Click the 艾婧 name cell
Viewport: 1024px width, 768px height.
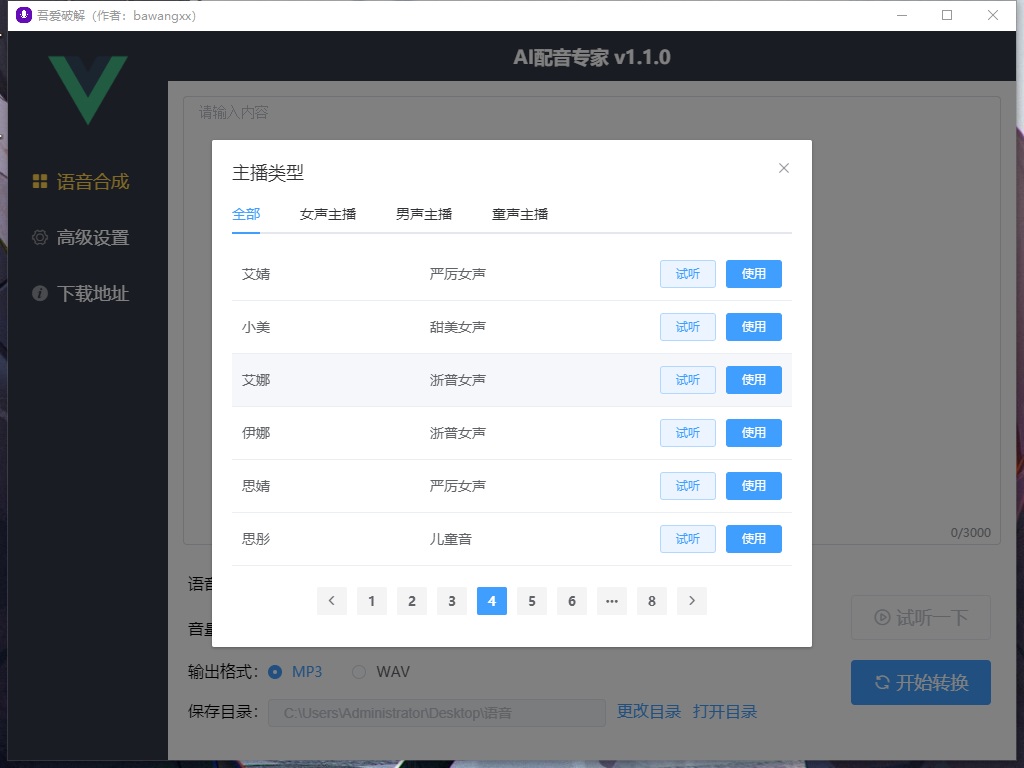[x=256, y=274]
